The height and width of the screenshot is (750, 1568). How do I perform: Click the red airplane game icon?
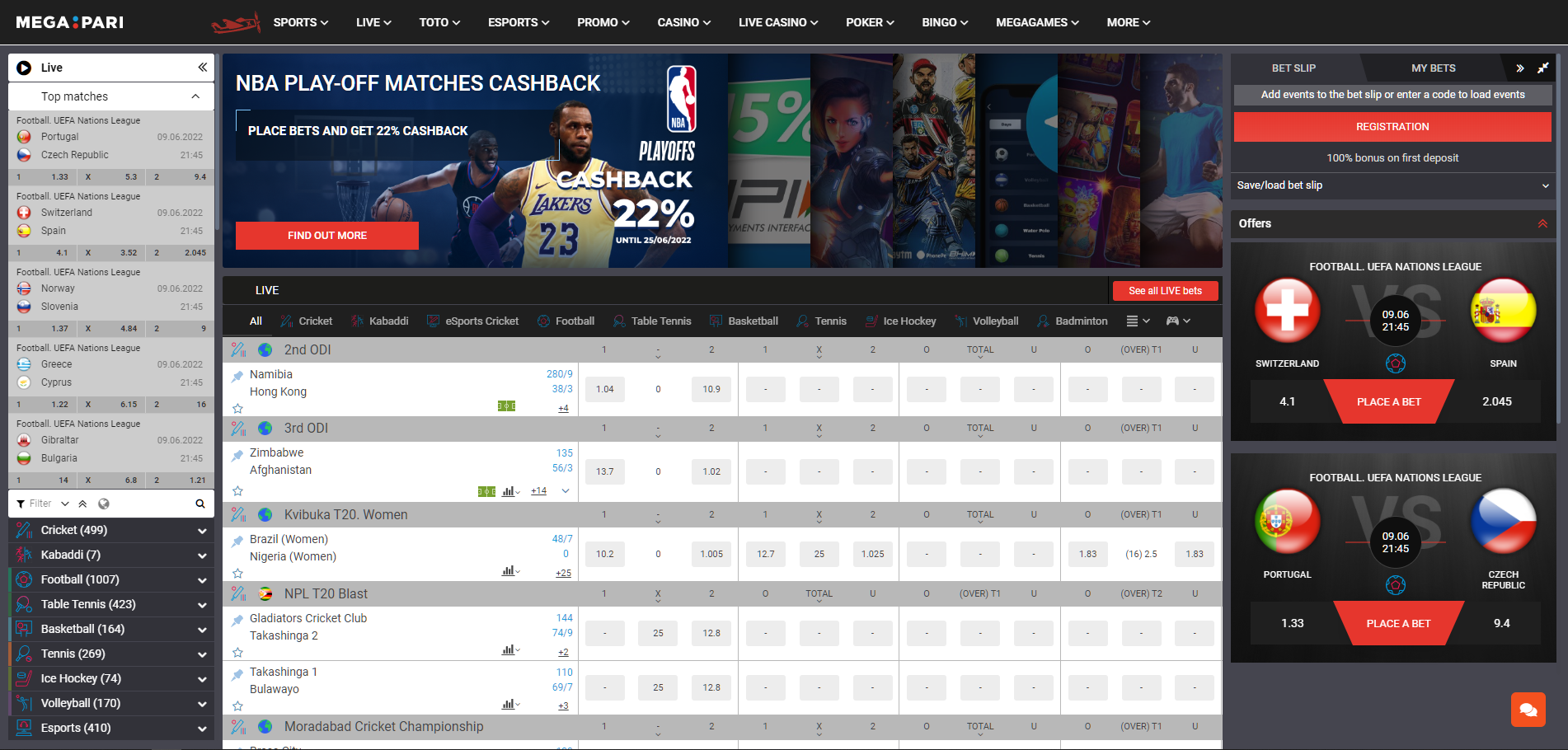click(236, 23)
